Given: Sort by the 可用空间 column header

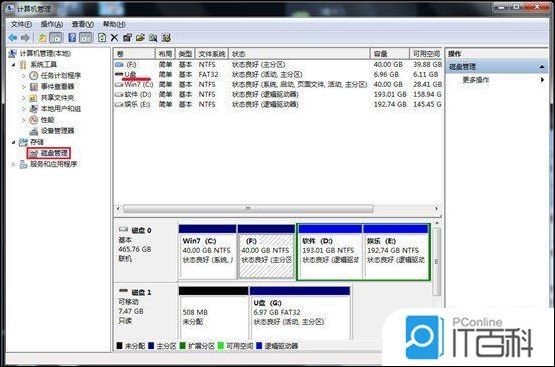Looking at the screenshot, I should tap(426, 54).
